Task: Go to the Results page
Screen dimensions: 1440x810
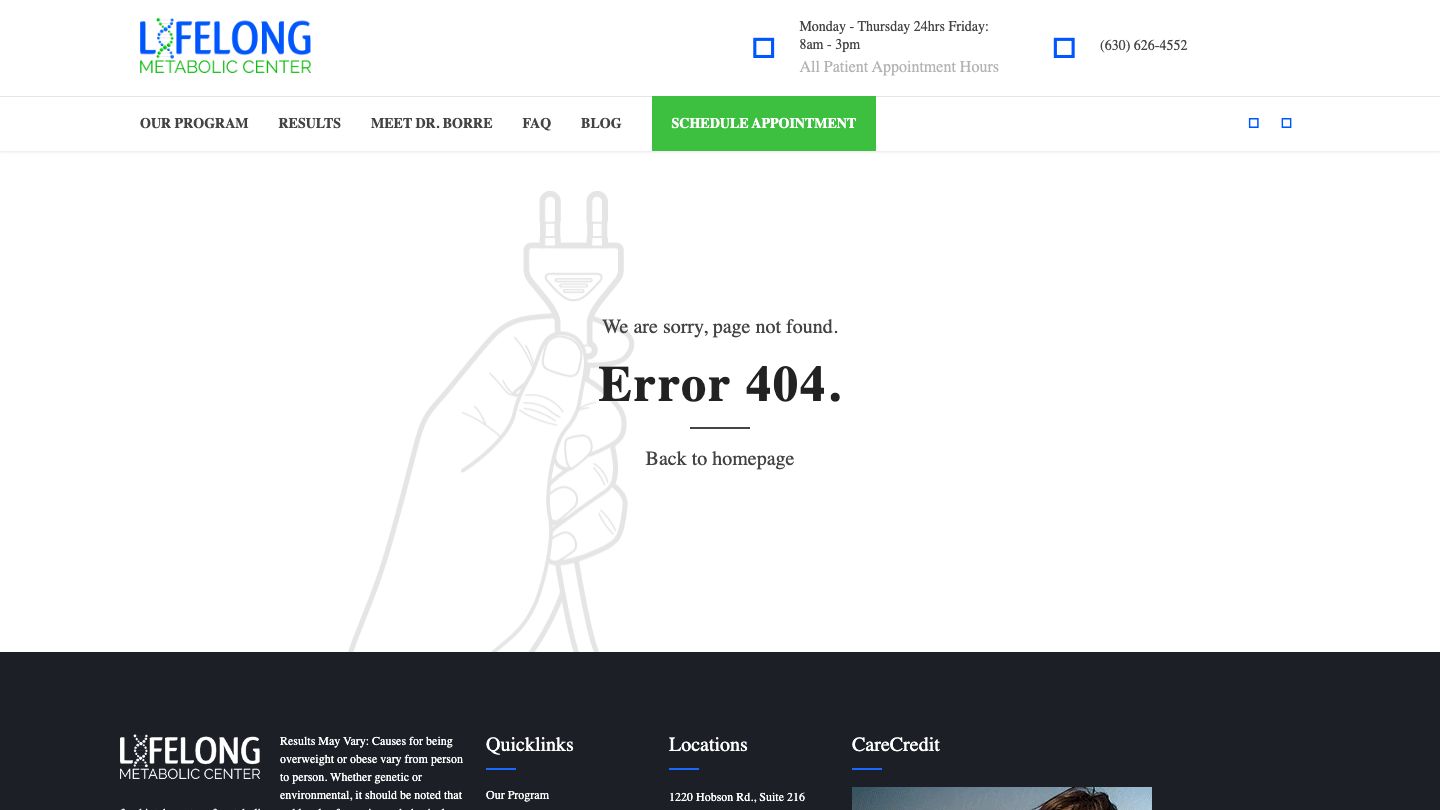Action: (309, 123)
